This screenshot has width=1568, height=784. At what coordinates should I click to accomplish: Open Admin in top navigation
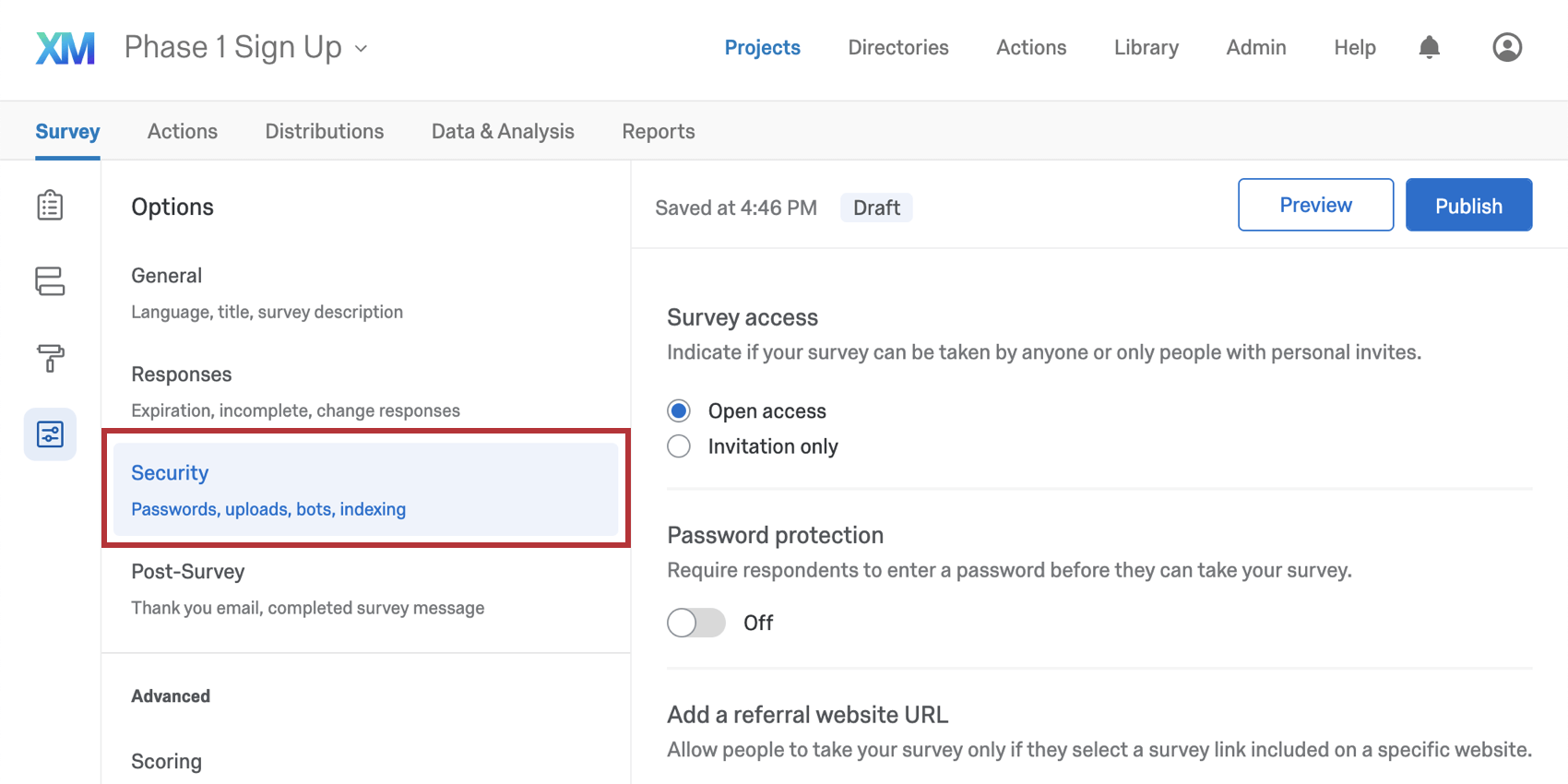point(1255,47)
